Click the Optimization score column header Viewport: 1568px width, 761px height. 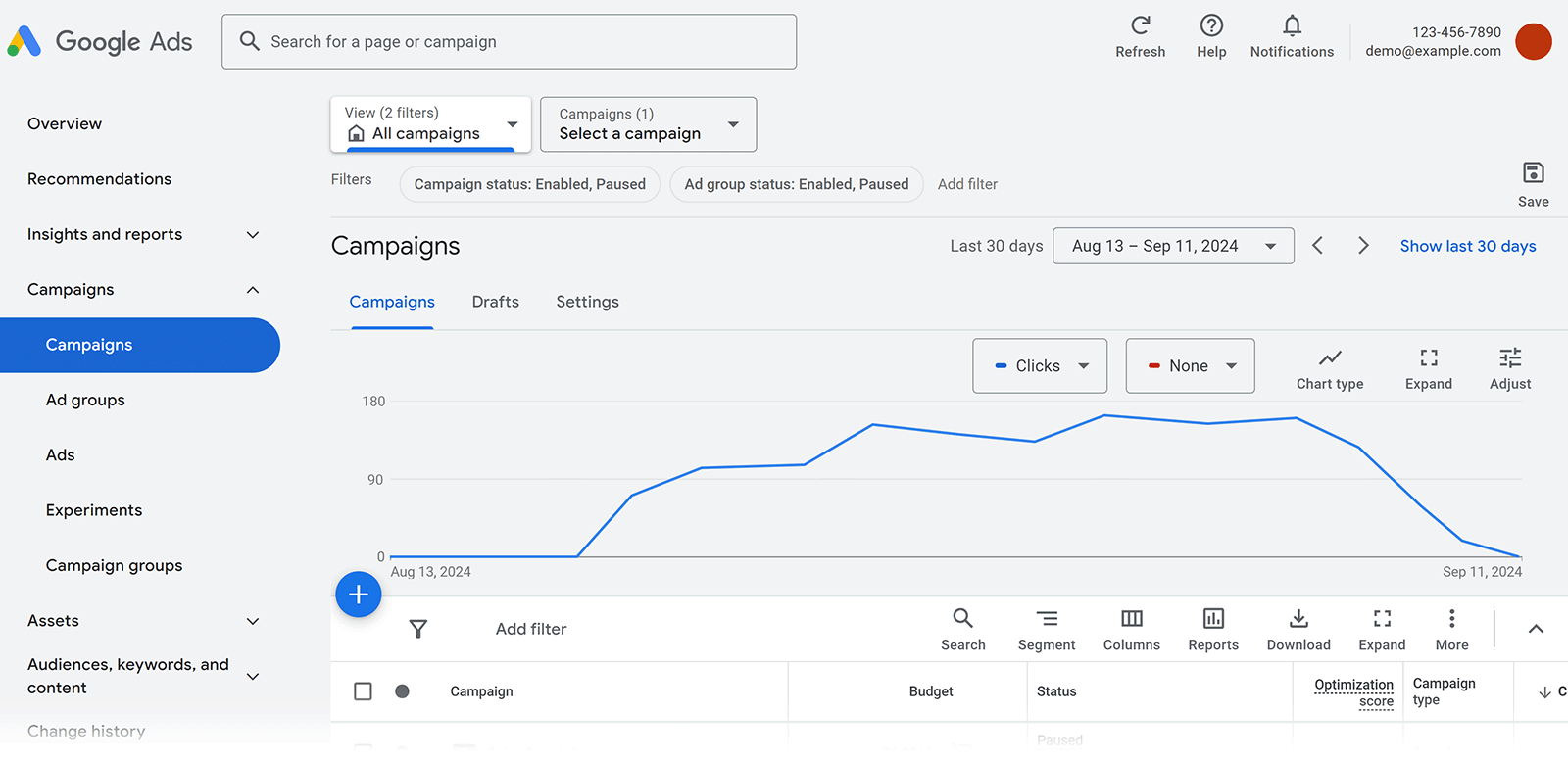(x=1353, y=692)
